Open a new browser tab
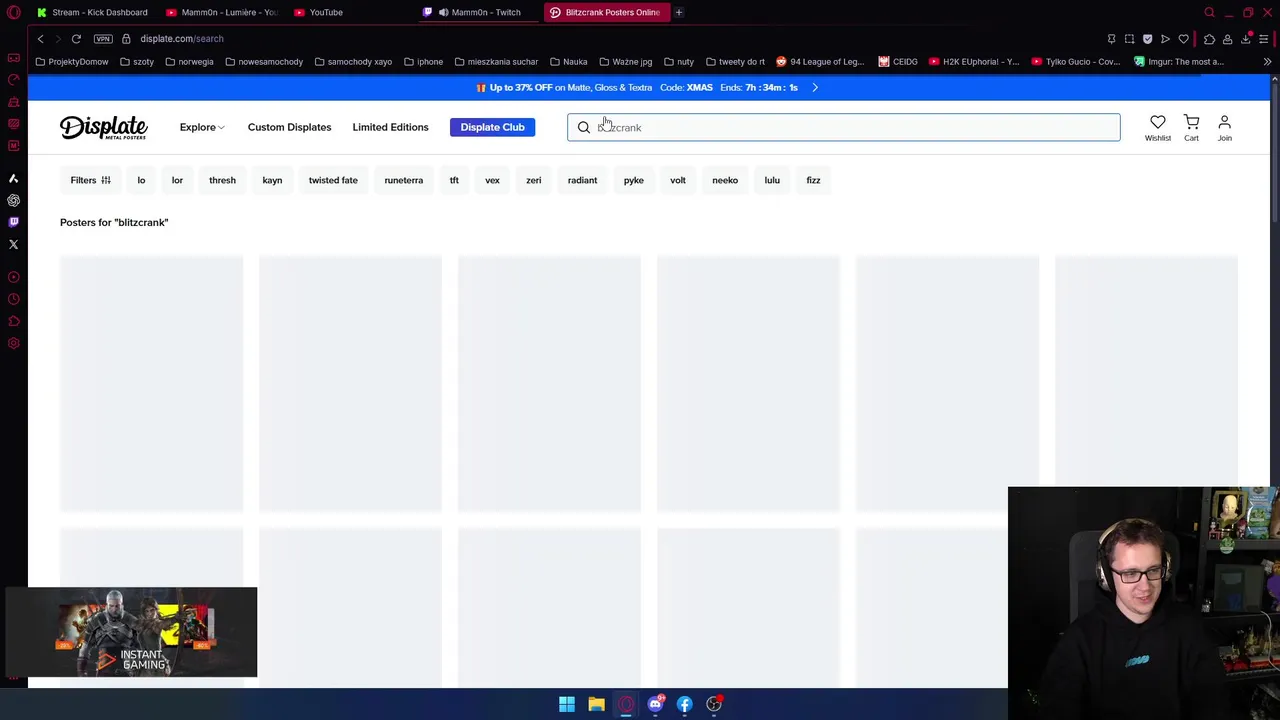 coord(678,12)
